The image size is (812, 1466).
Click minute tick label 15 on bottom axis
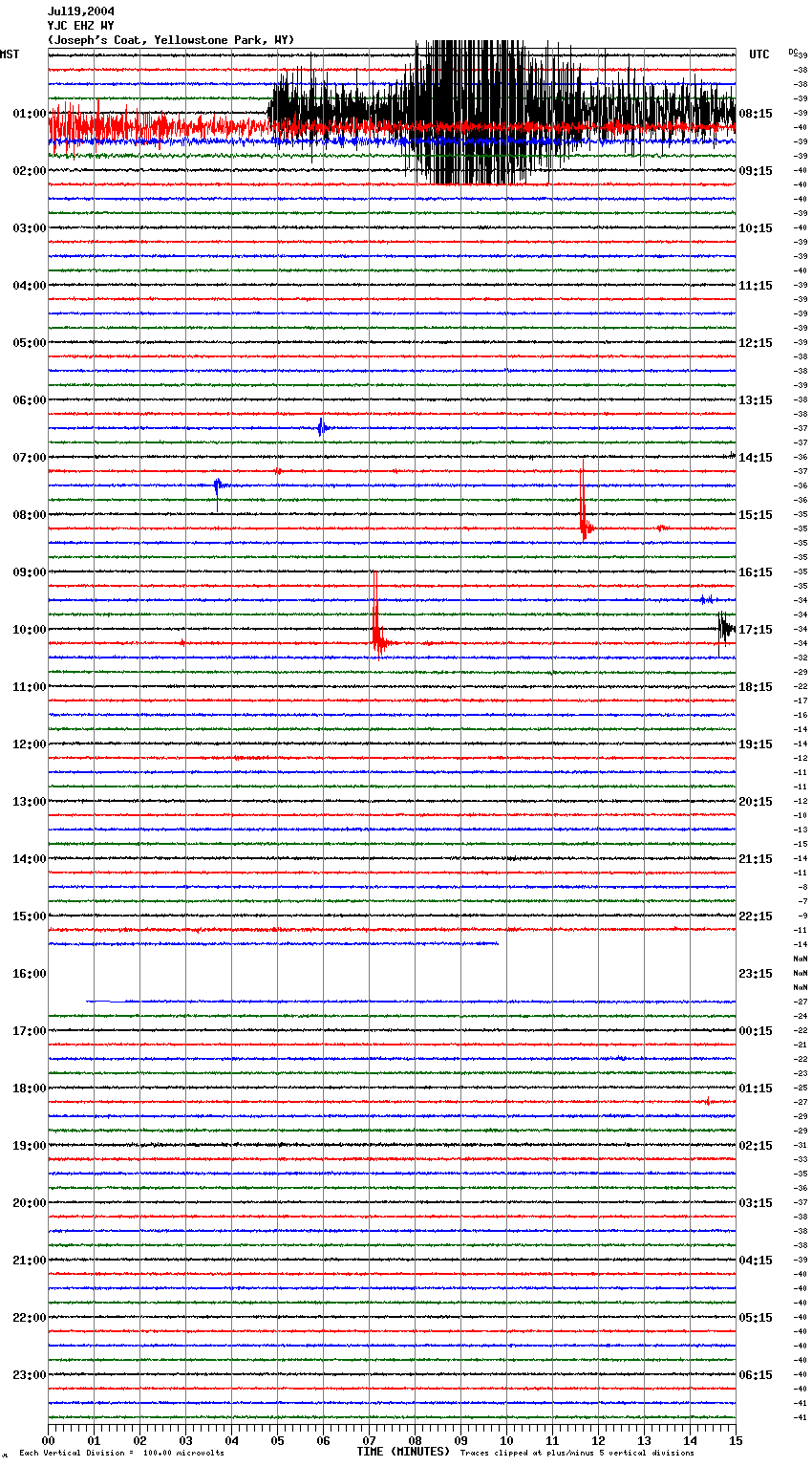click(x=736, y=1441)
